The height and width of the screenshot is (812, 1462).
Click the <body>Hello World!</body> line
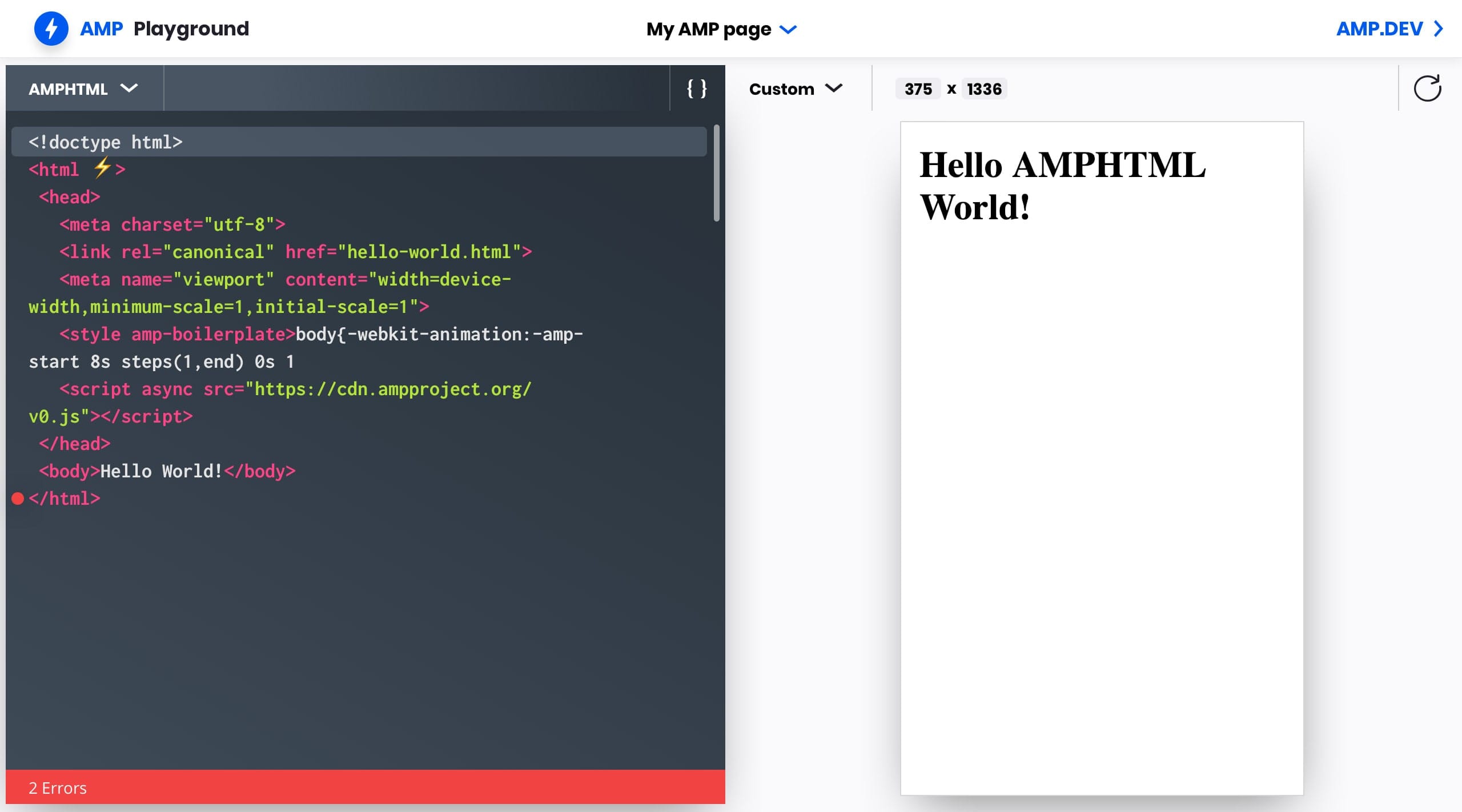(167, 471)
